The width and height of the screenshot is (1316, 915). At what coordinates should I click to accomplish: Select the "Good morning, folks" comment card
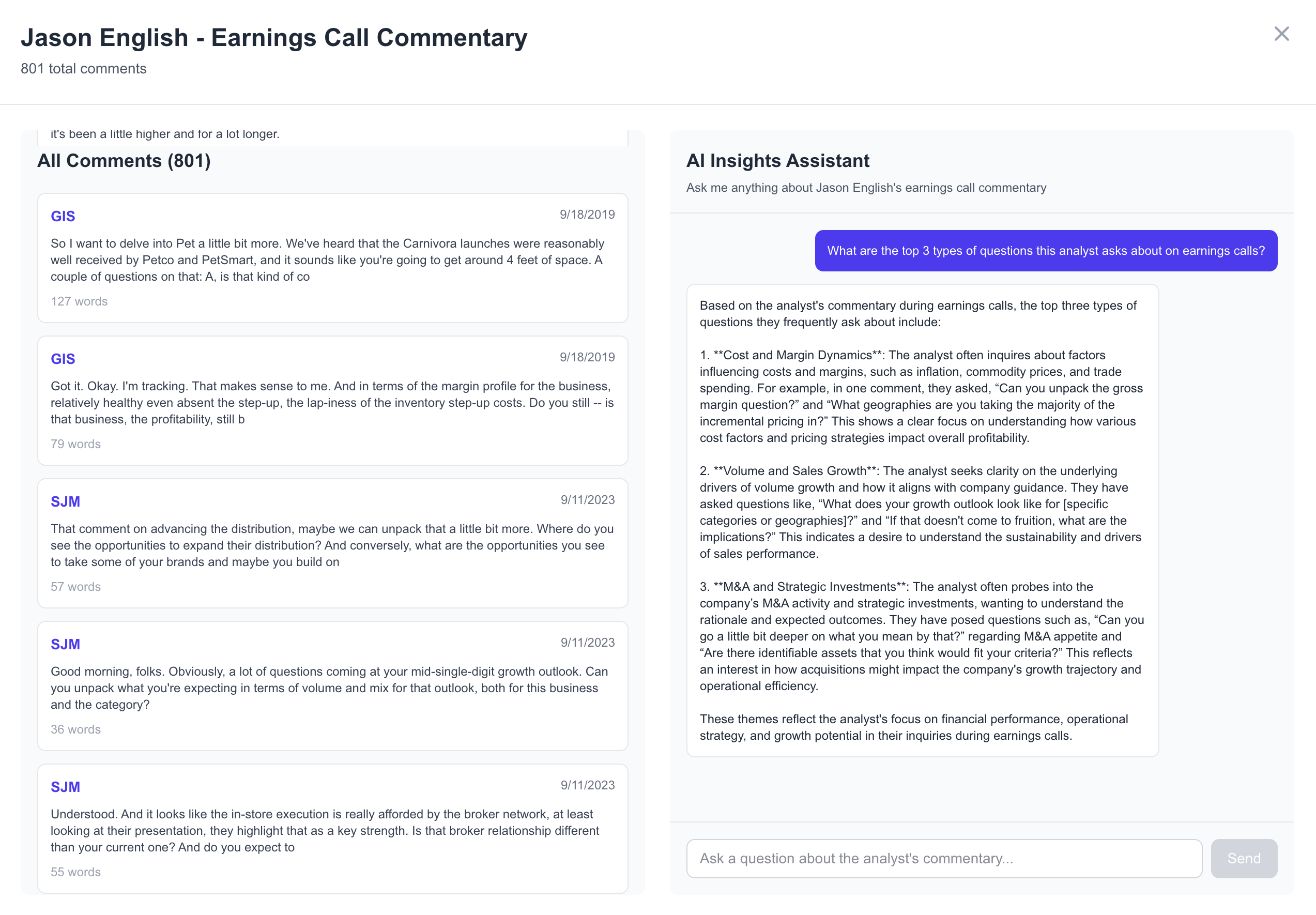(x=332, y=688)
